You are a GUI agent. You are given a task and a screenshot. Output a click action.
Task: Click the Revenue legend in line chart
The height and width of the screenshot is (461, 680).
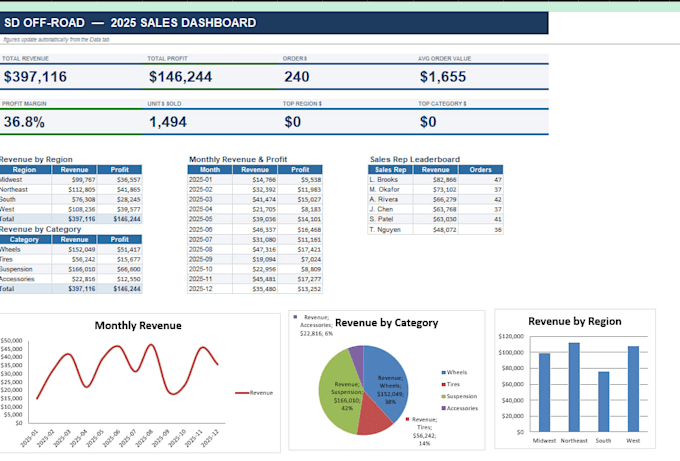coord(254,392)
